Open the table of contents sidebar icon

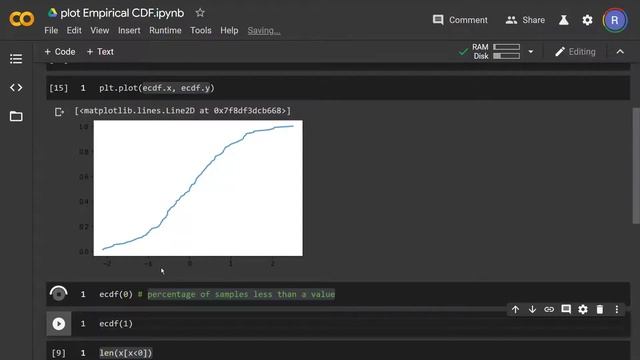pyautogui.click(x=16, y=59)
